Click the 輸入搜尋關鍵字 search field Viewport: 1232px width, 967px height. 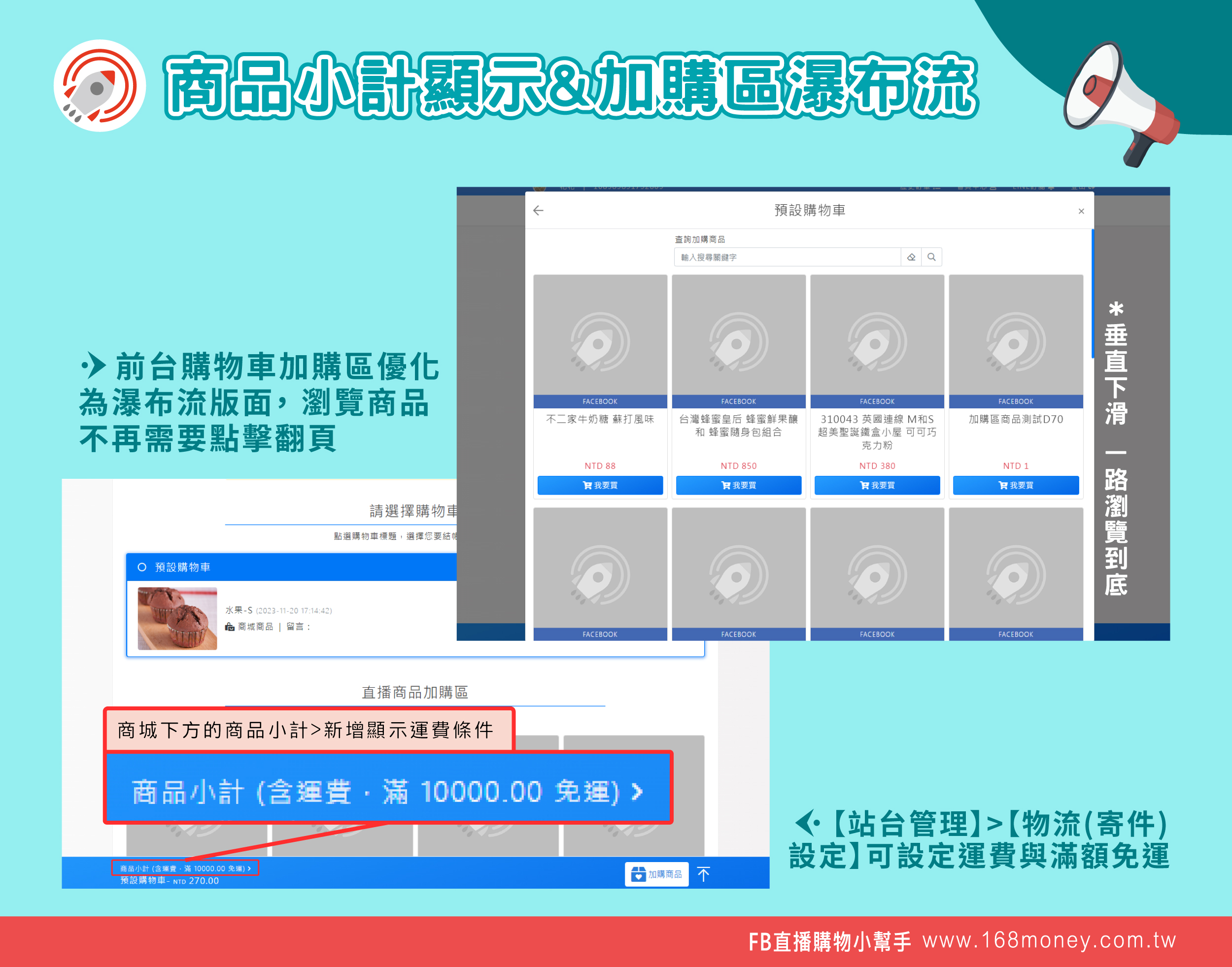[787, 257]
